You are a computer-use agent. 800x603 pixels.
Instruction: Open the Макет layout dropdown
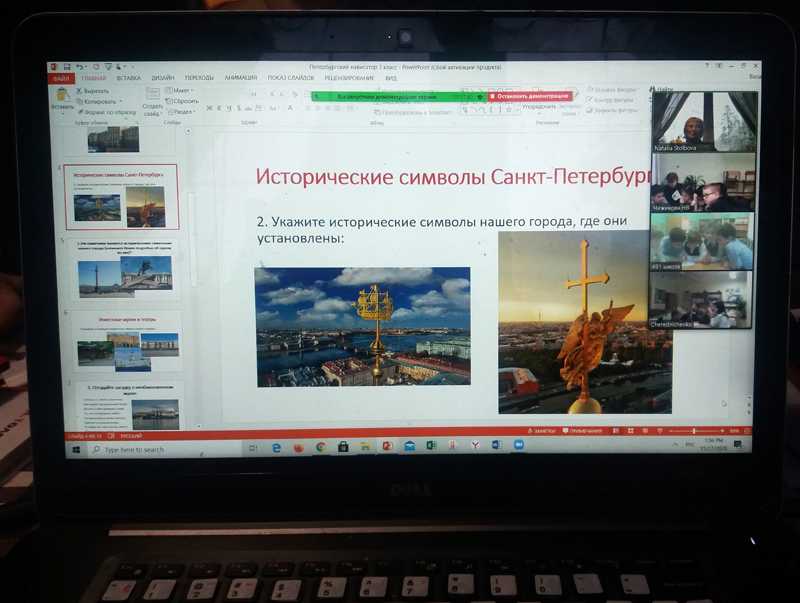(x=179, y=90)
